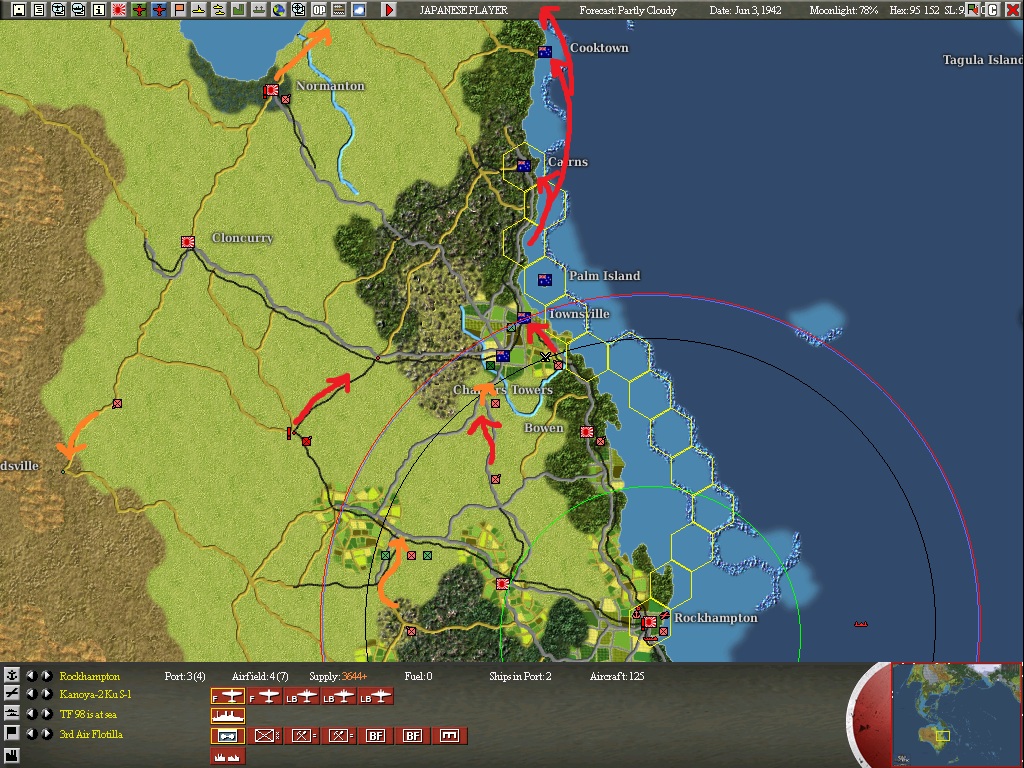Go to previous task force before TF 98
Viewport: 1024px width, 768px height.
pyautogui.click(x=31, y=713)
